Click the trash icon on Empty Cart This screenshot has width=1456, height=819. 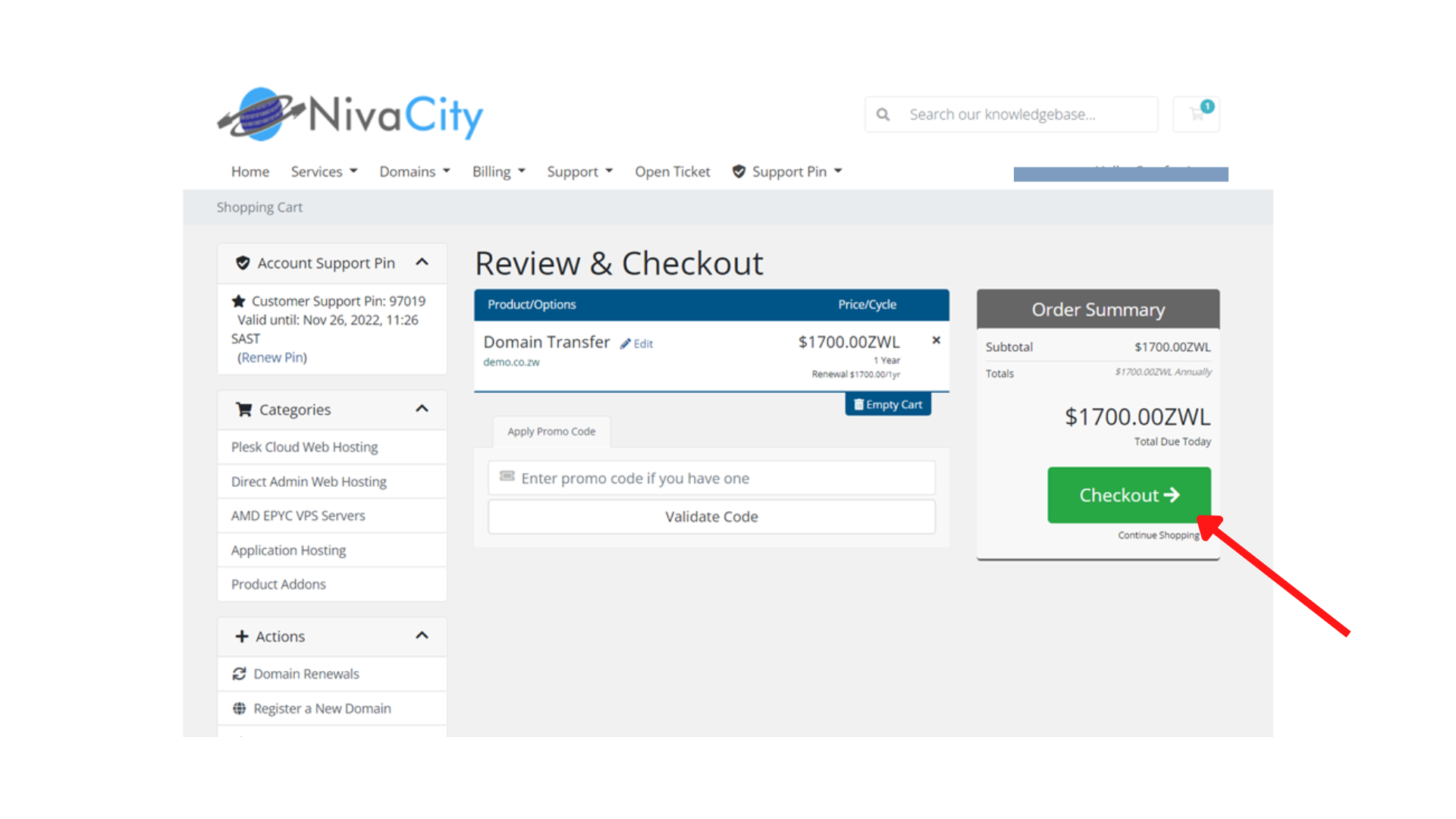tap(859, 404)
